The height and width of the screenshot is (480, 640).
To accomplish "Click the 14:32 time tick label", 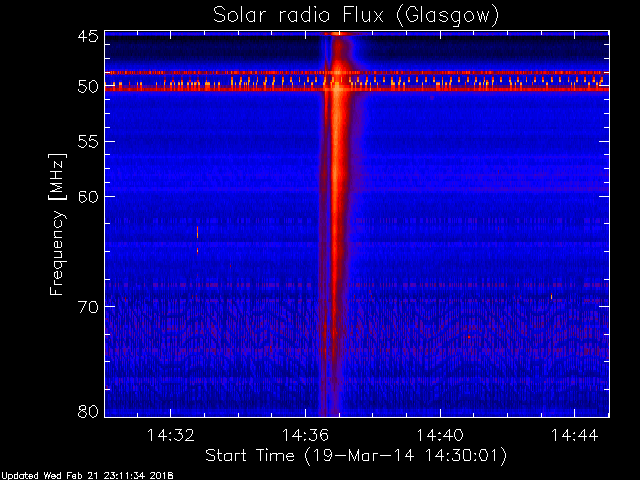I will (171, 435).
